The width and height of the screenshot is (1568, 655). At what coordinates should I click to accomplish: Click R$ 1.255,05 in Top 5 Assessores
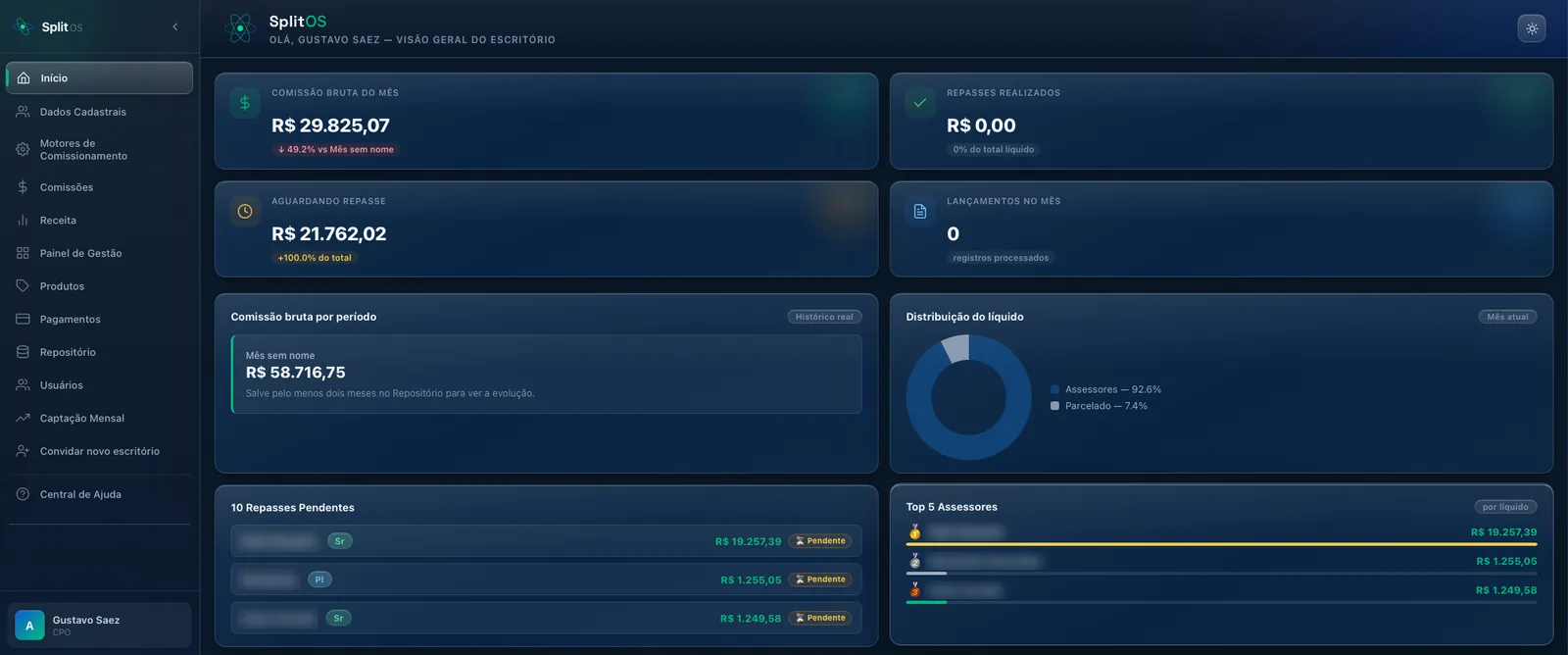point(1506,562)
